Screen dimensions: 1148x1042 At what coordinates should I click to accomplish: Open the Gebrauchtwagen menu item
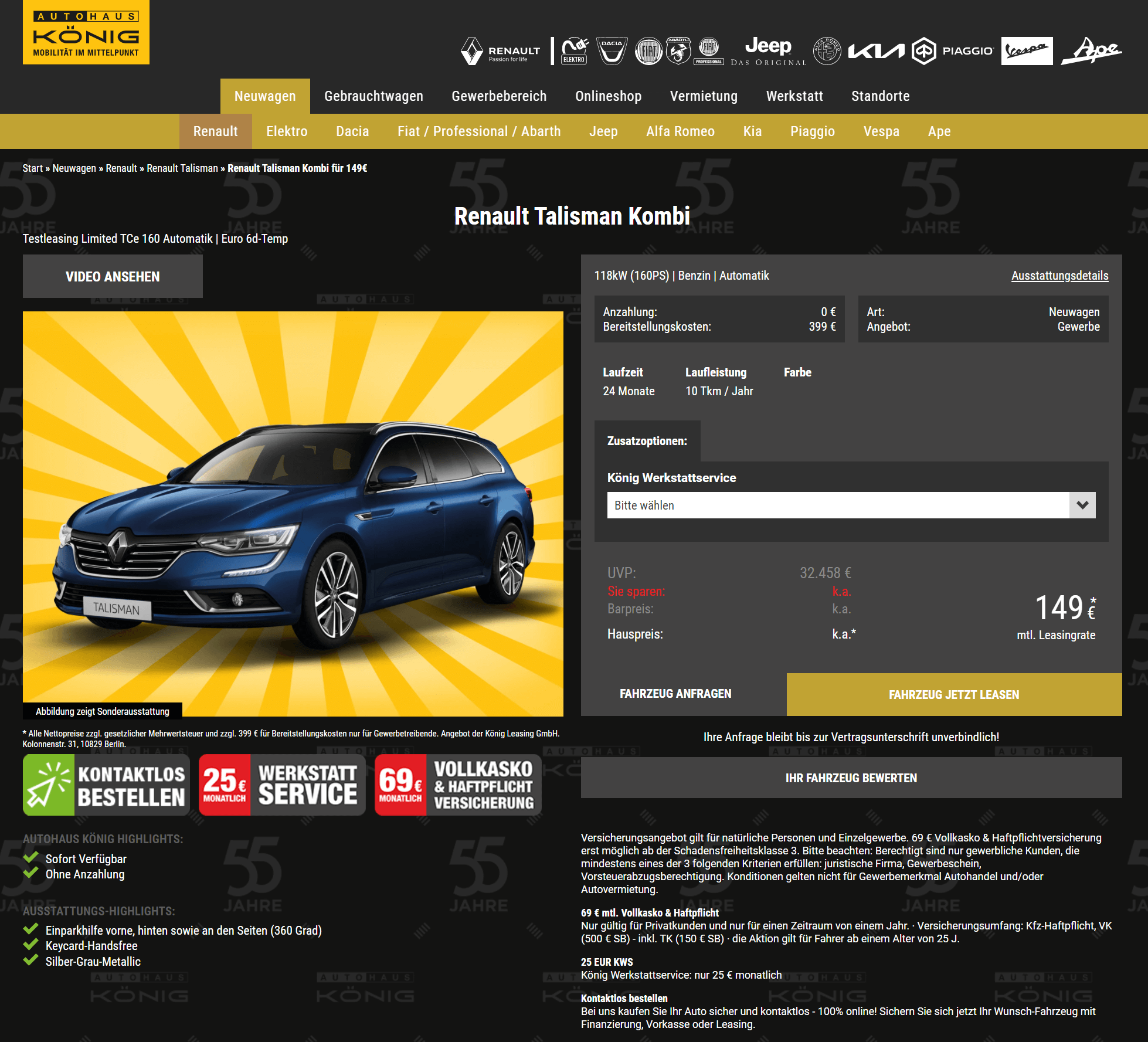point(373,96)
